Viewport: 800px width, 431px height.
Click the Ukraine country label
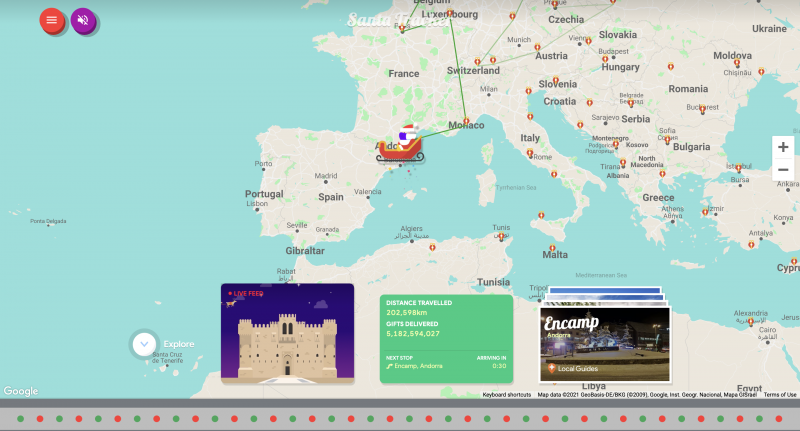[x=769, y=29]
